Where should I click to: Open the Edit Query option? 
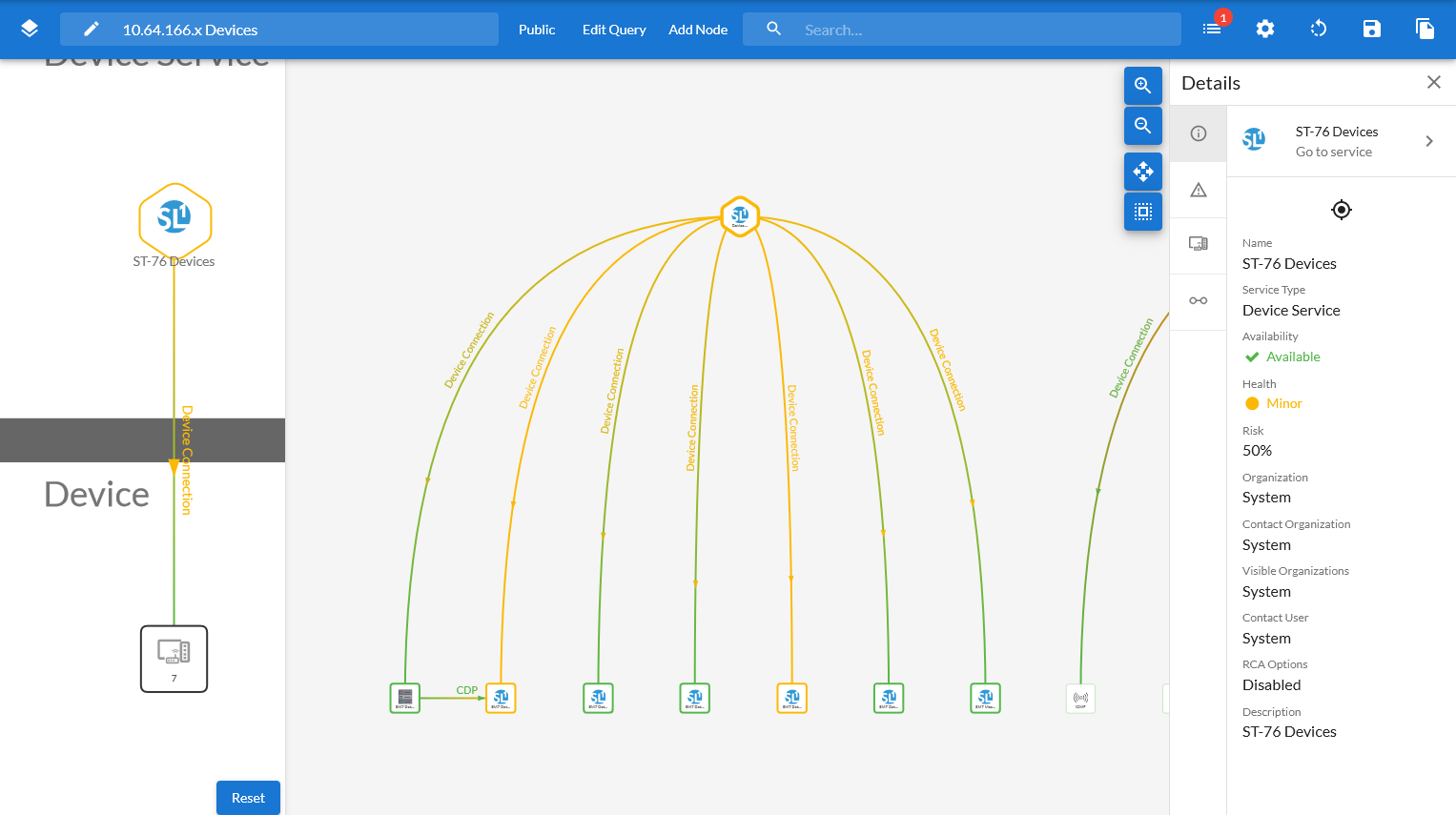[614, 30]
